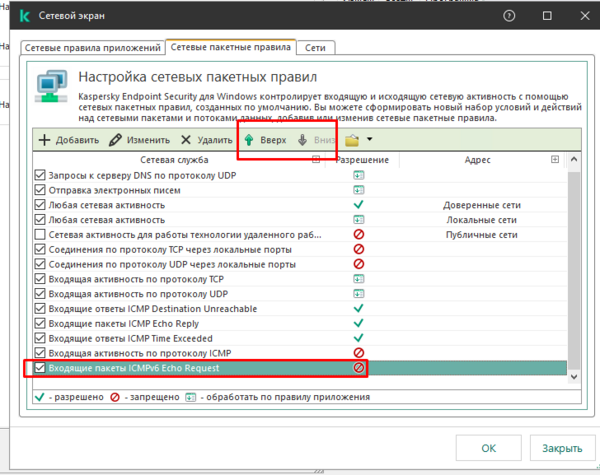The height and width of the screenshot is (475, 600).
Task: Expand the Адрес column header button
Action: [555, 160]
